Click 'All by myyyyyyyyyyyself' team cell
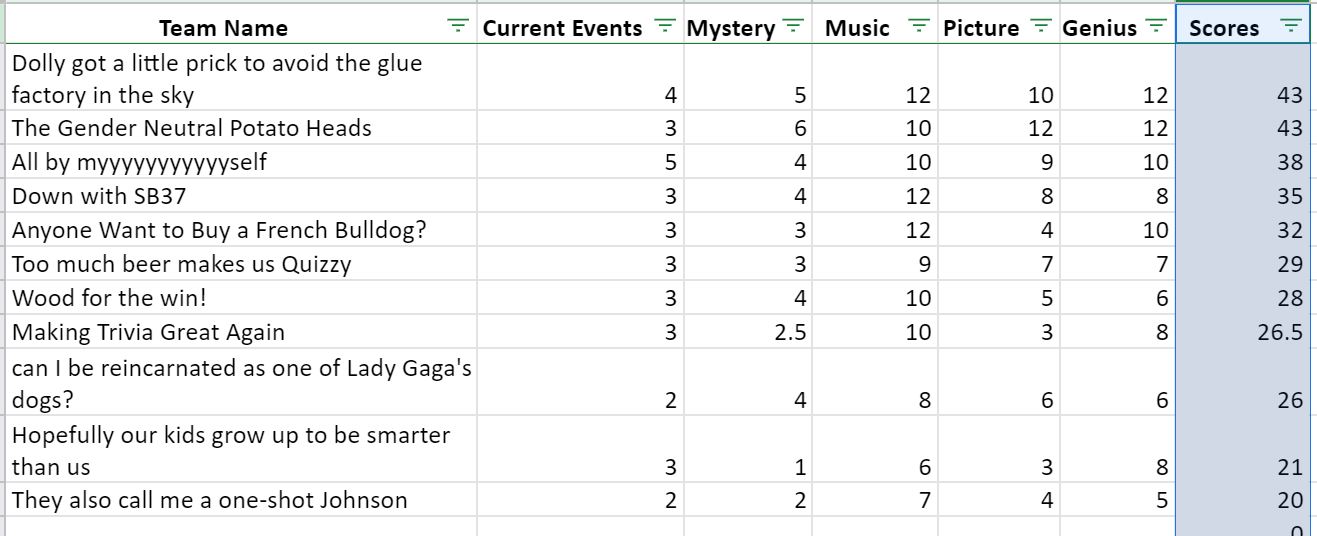Screen dimensions: 1317x536 pyautogui.click(x=241, y=162)
